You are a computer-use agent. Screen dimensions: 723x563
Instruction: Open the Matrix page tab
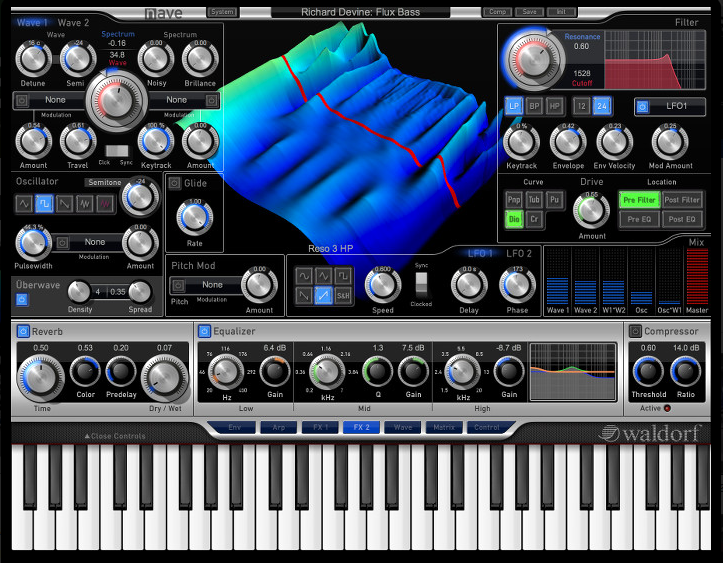point(441,427)
